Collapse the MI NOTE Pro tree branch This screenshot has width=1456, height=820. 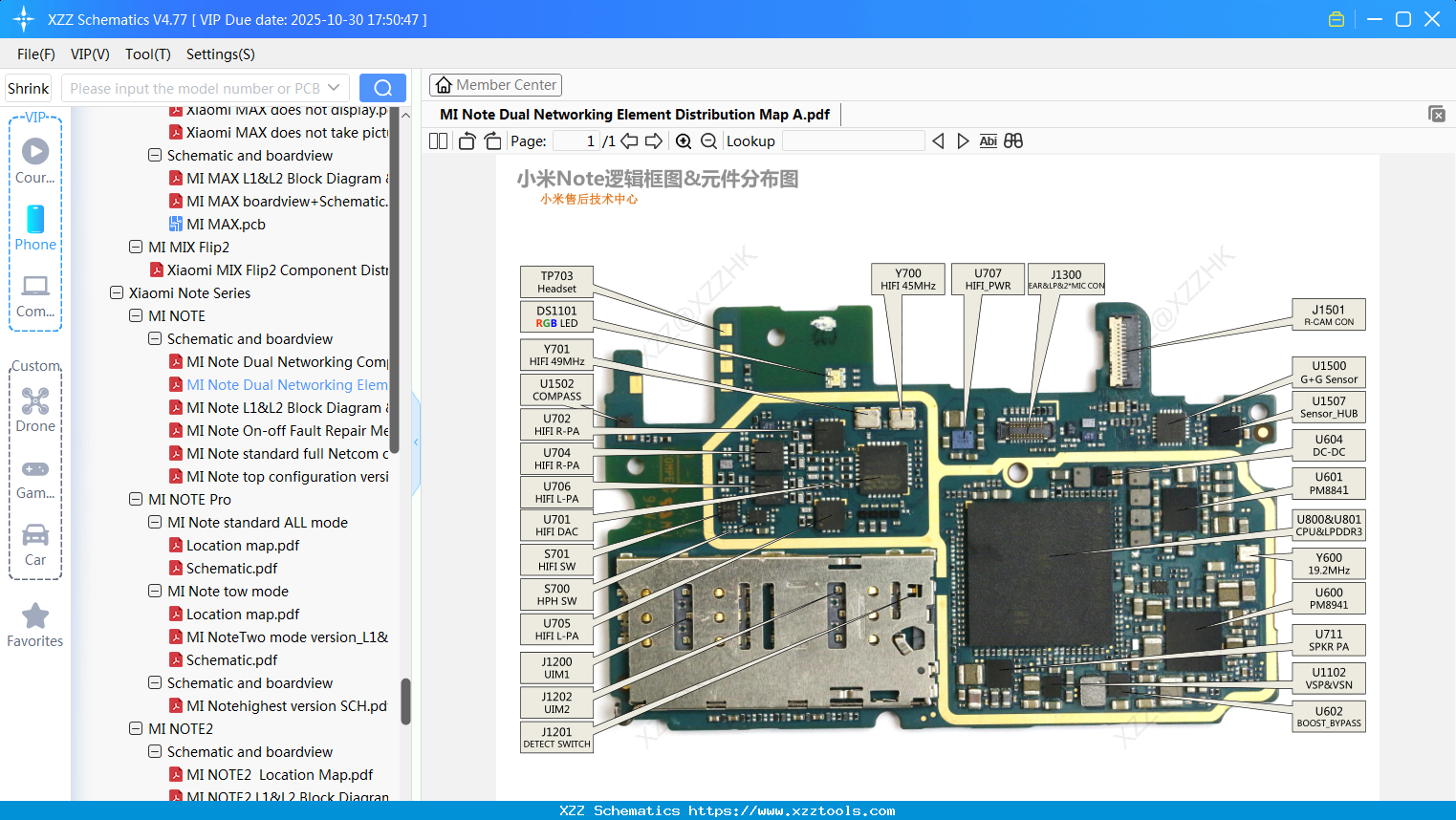135,499
